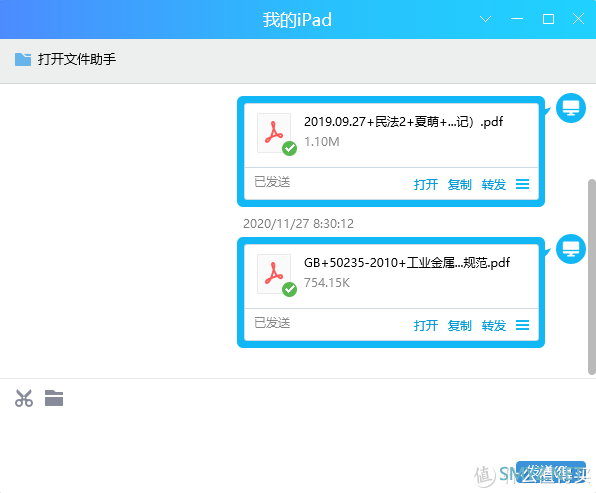Open the title bar dropdown arrow menu
The height and width of the screenshot is (493, 596).
485,19
